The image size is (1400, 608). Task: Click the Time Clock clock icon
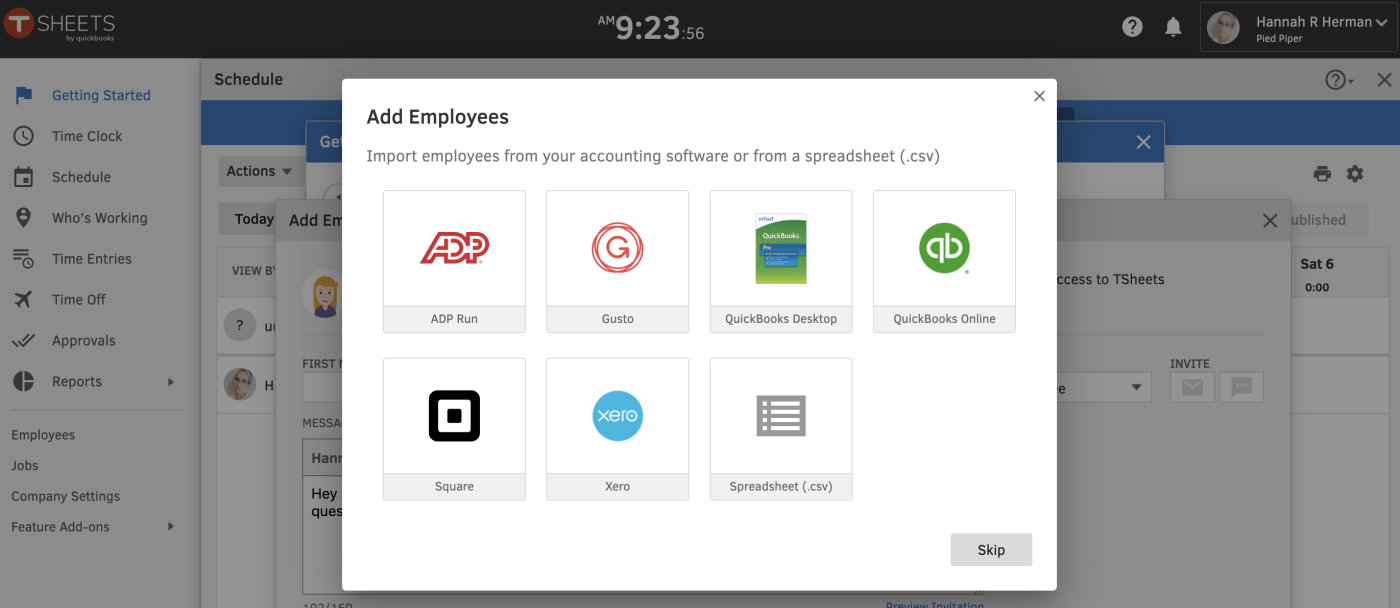23,136
